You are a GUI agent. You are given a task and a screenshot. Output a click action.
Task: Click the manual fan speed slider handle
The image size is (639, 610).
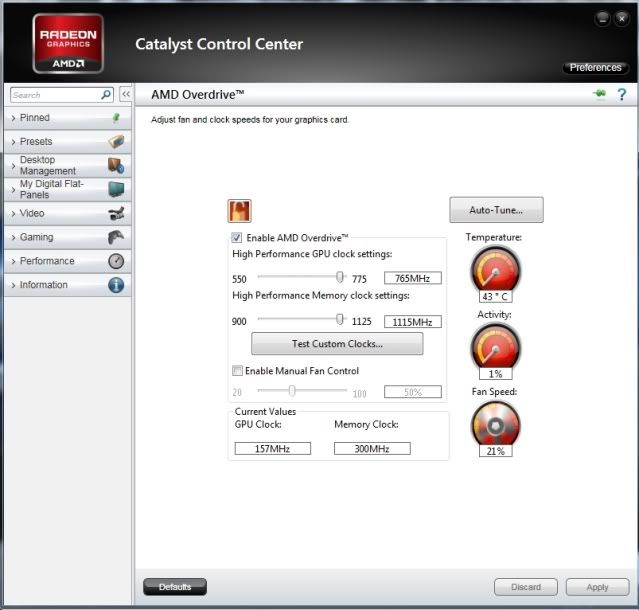[x=292, y=391]
